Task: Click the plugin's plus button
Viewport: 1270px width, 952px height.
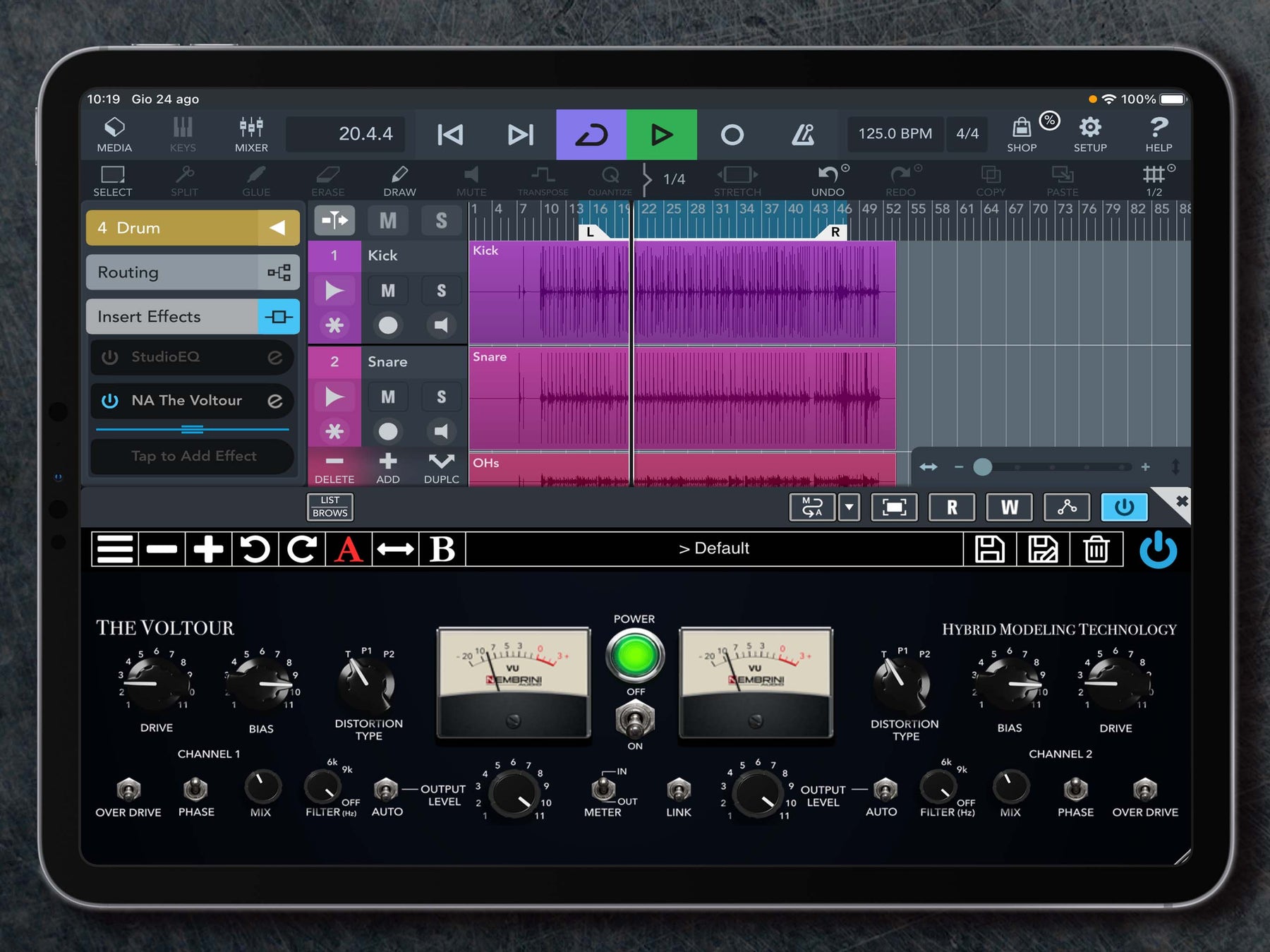Action: tap(208, 549)
